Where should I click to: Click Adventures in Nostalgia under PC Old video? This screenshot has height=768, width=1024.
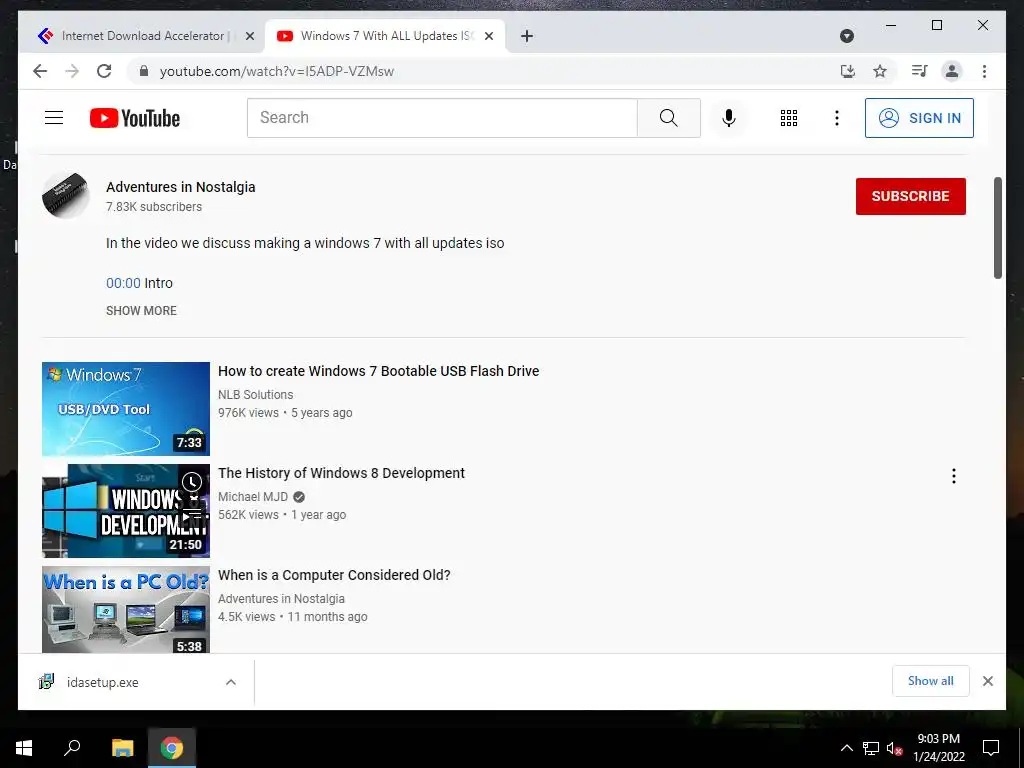(x=281, y=598)
